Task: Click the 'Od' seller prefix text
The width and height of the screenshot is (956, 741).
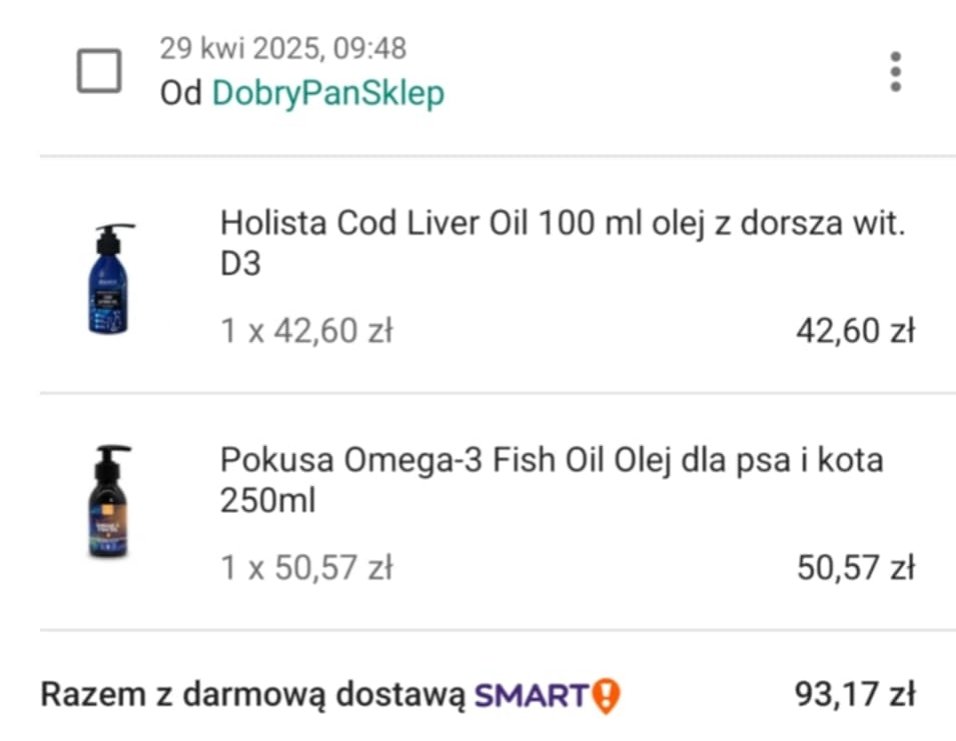Action: point(180,93)
